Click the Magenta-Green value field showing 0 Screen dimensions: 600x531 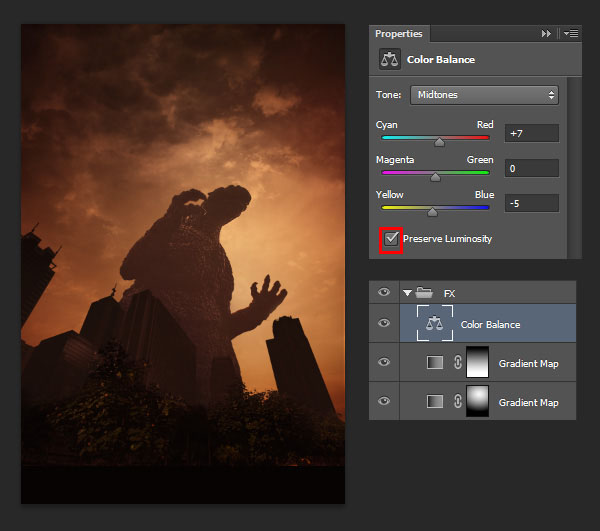pos(532,168)
